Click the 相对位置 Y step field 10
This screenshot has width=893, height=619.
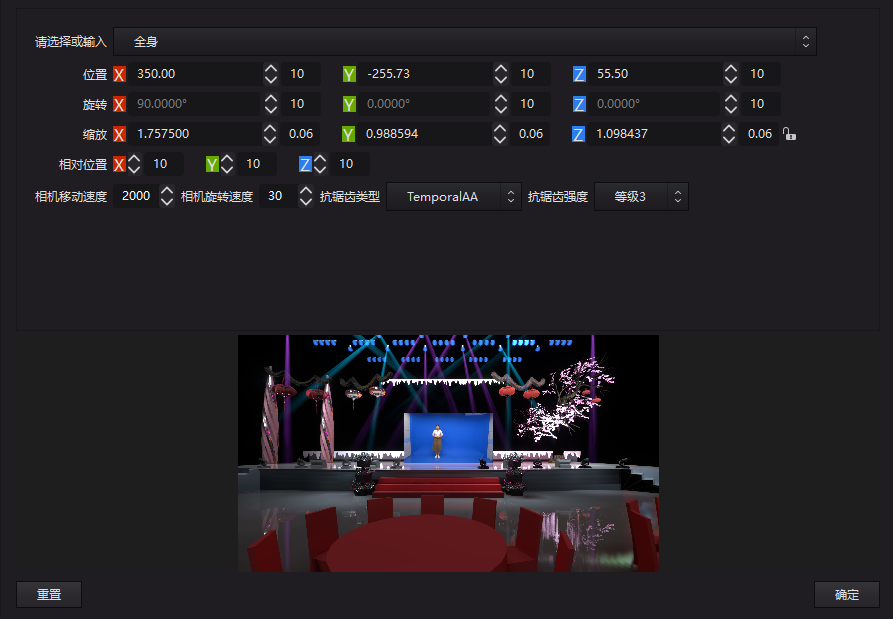(257, 165)
